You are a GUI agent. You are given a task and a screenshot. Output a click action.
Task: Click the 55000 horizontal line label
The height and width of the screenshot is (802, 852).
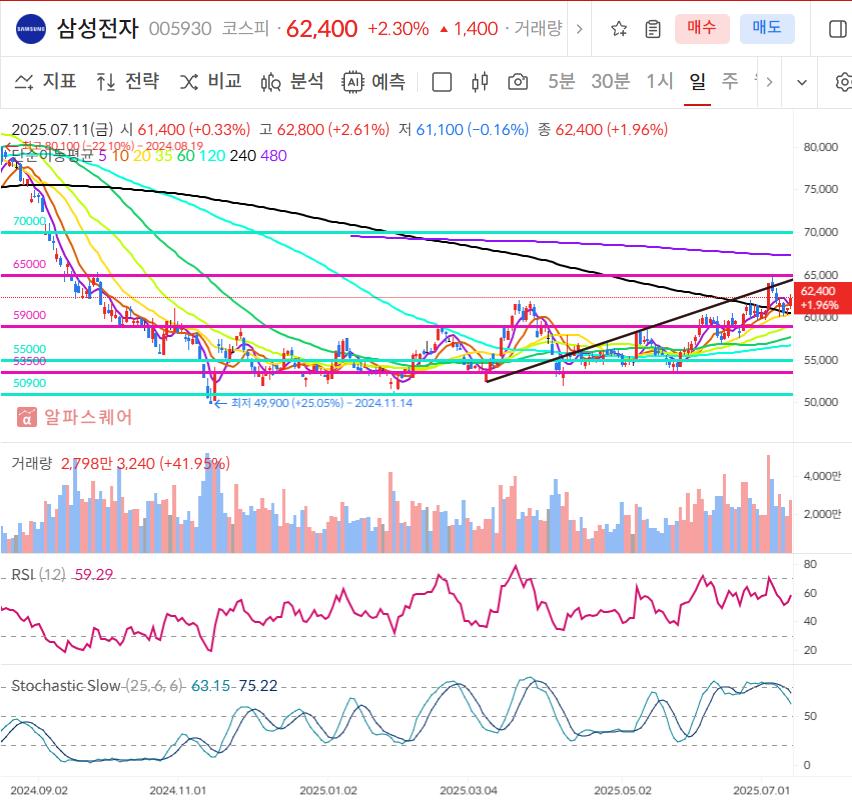pos(29,349)
